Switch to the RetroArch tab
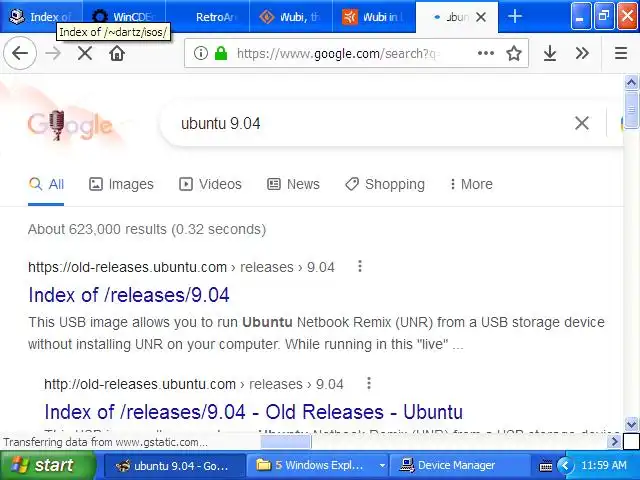 pos(207,17)
